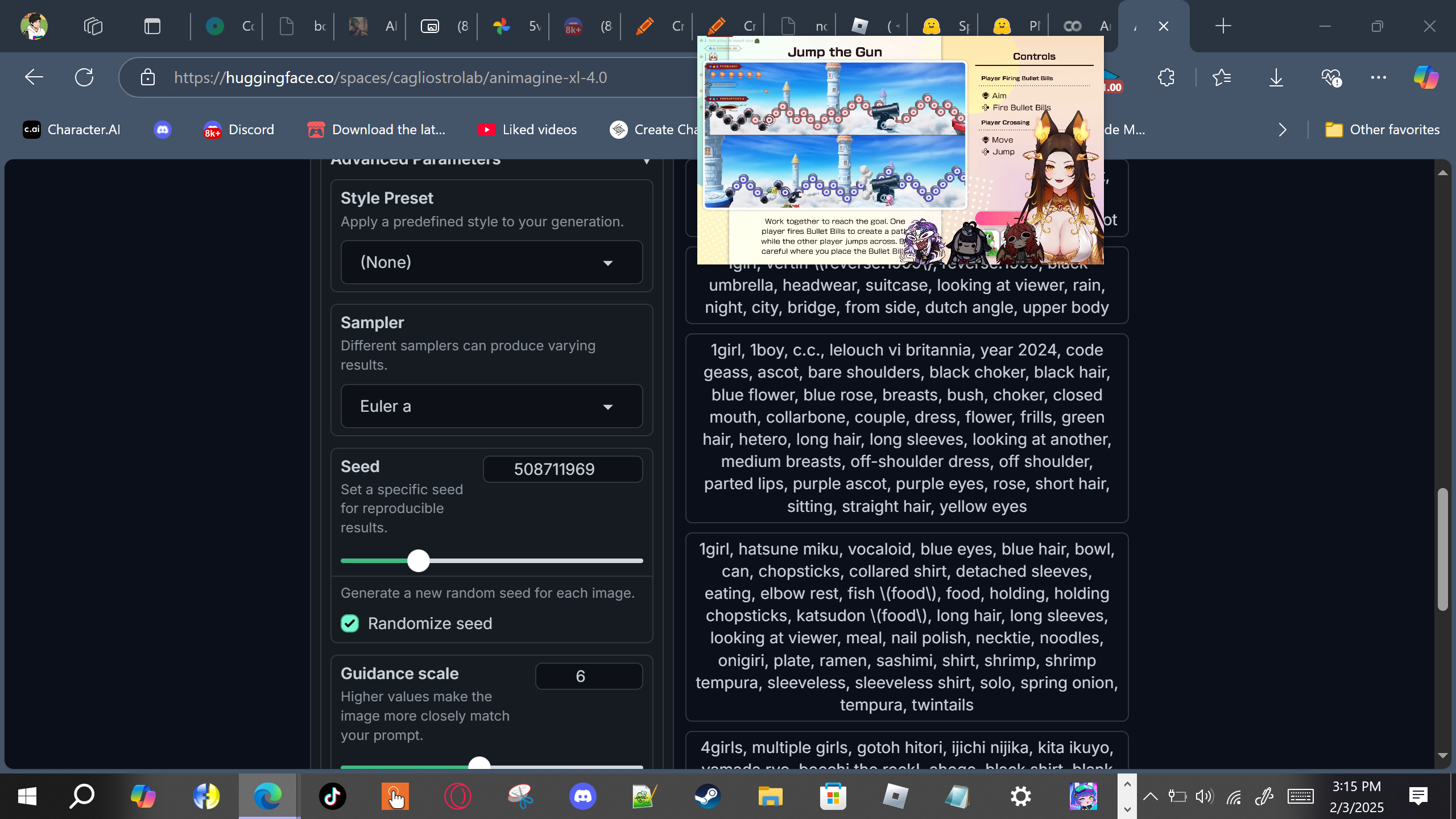
Task: Click the page vertical scrollbar thumb
Action: point(1442,549)
